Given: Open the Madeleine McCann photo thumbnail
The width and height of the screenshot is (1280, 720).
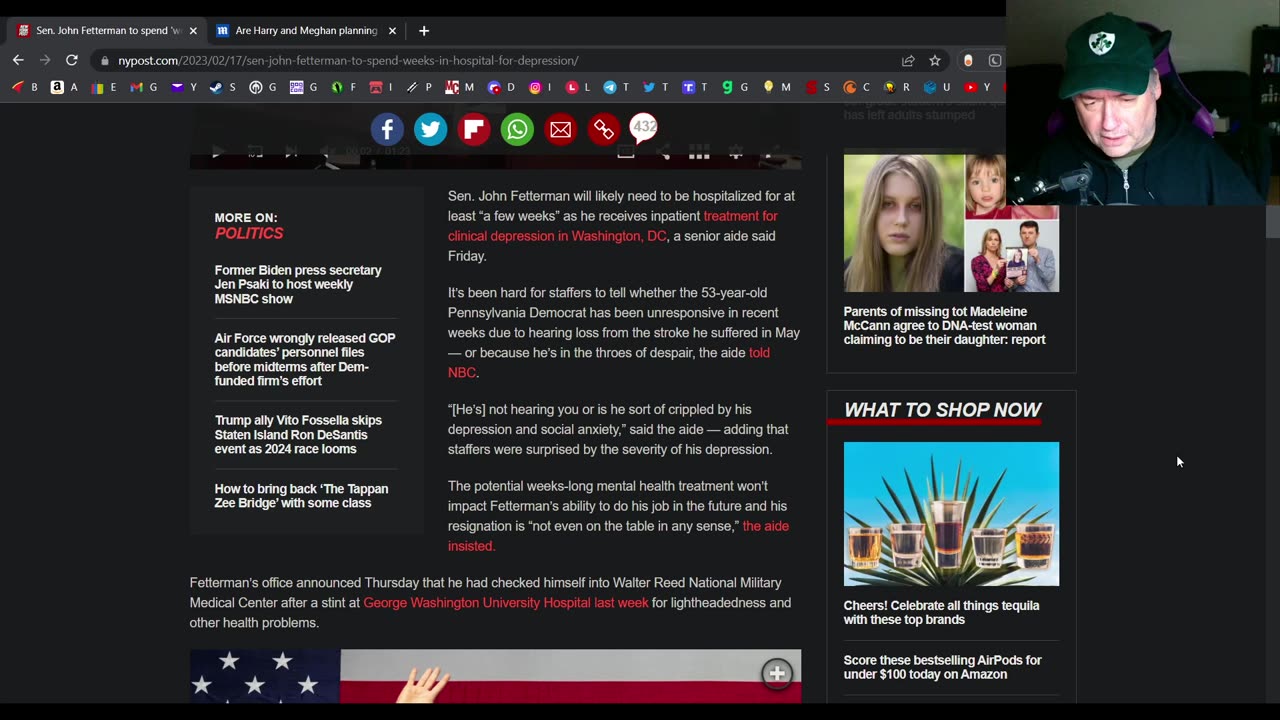Looking at the screenshot, I should [x=951, y=222].
